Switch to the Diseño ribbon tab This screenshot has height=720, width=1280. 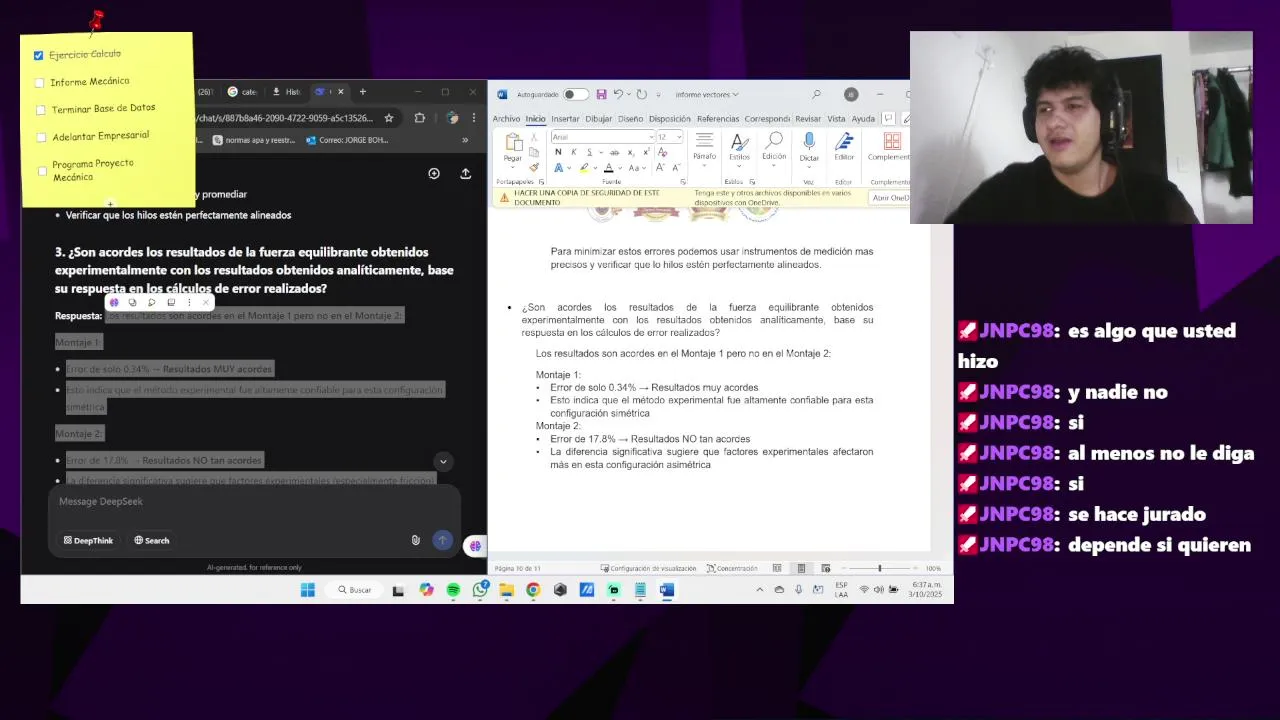630,118
